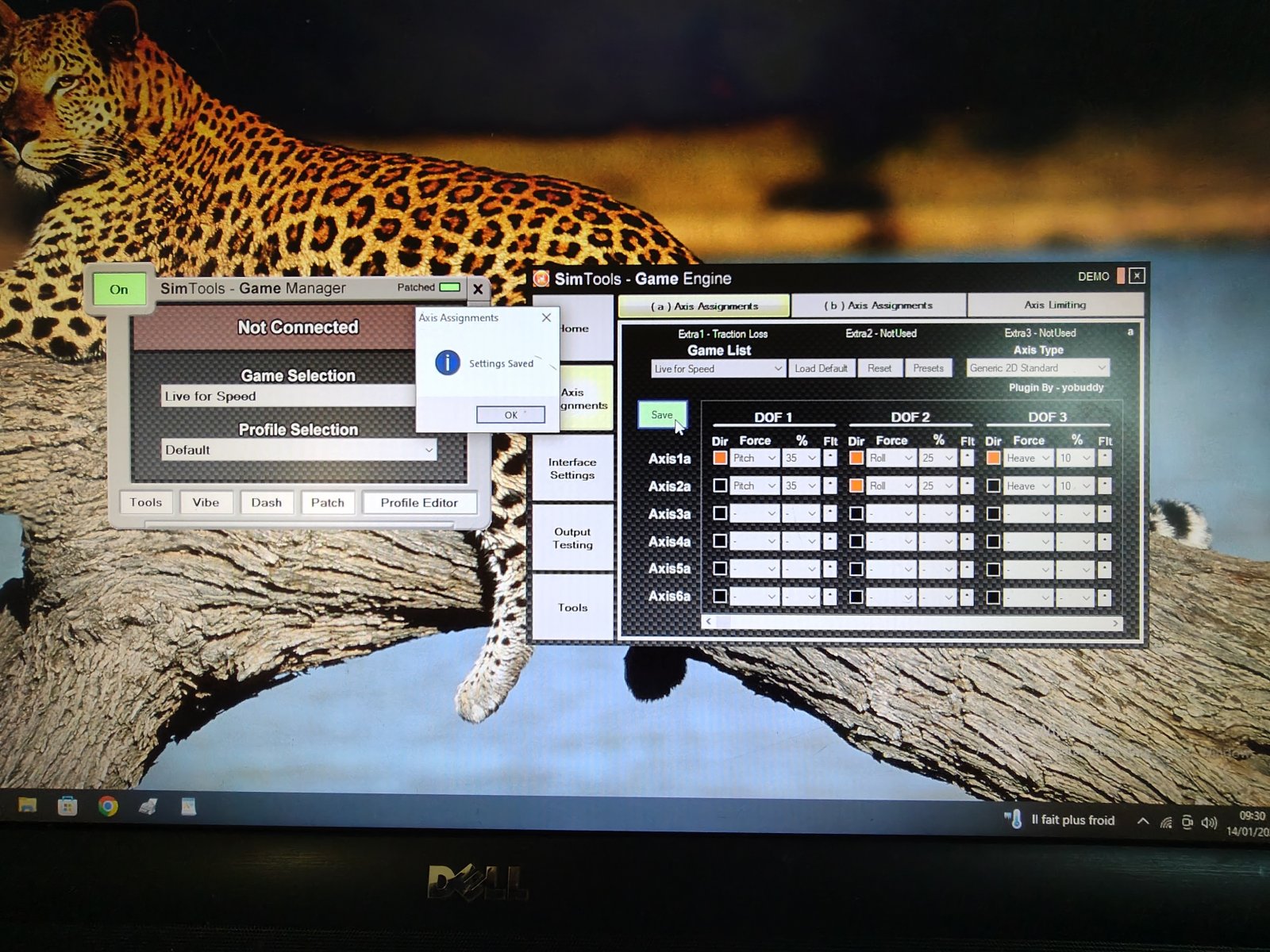1270x952 pixels.
Task: Click DOF 2 filter button for Axis5a
Action: coord(967,569)
